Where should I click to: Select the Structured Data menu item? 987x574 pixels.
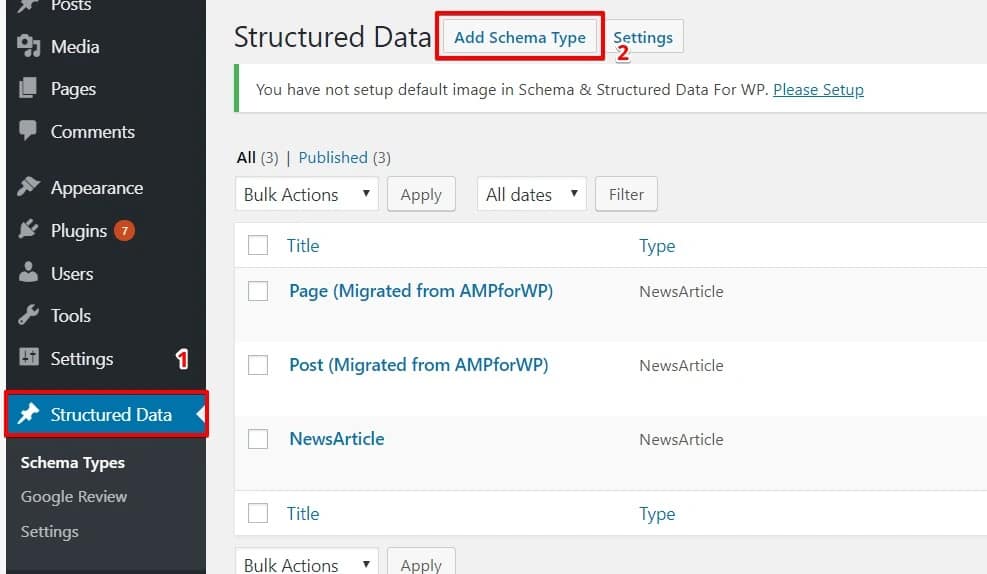coord(106,414)
